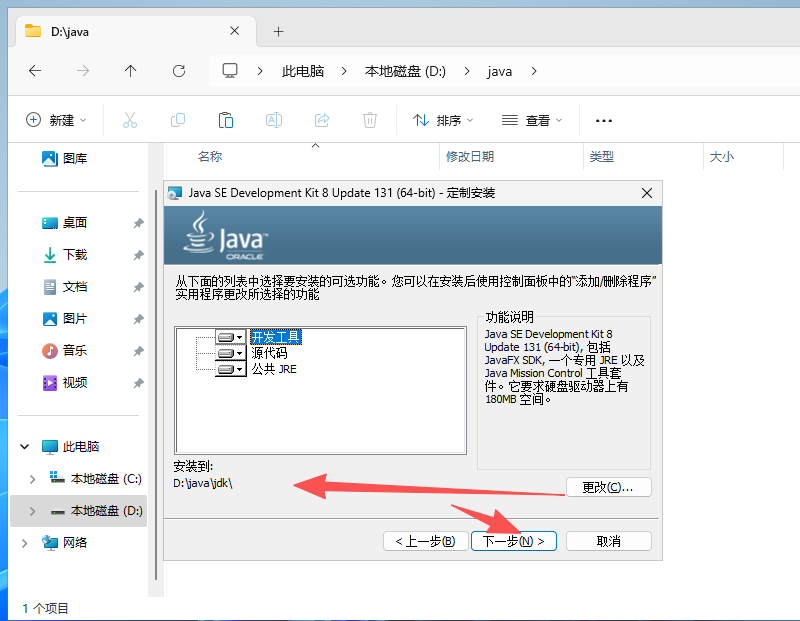Open the three-dot See more menu
This screenshot has width=800, height=621.
(x=604, y=121)
